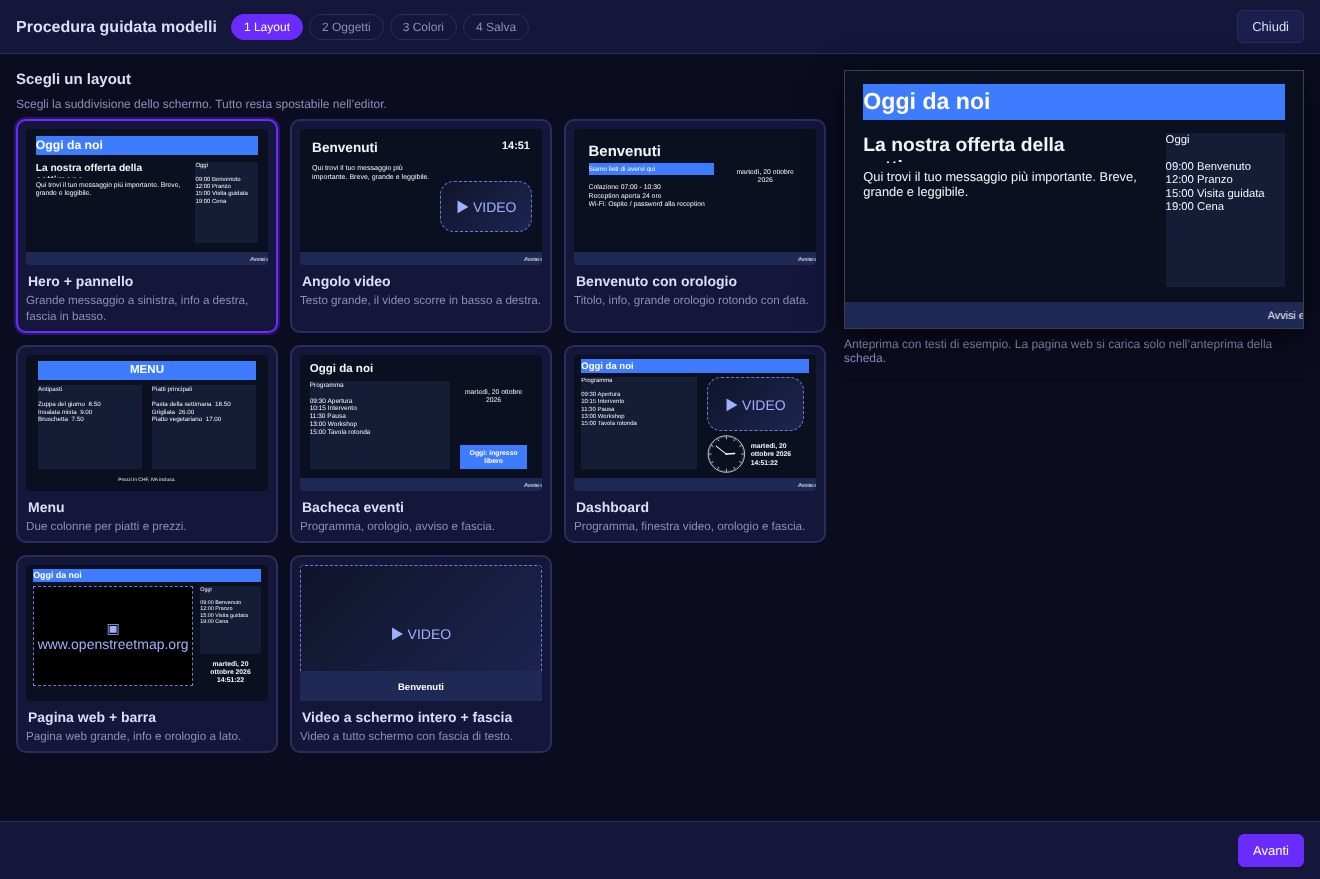Image resolution: width=1320 pixels, height=879 pixels.
Task: Open step 3 Colori
Action: click(423, 27)
